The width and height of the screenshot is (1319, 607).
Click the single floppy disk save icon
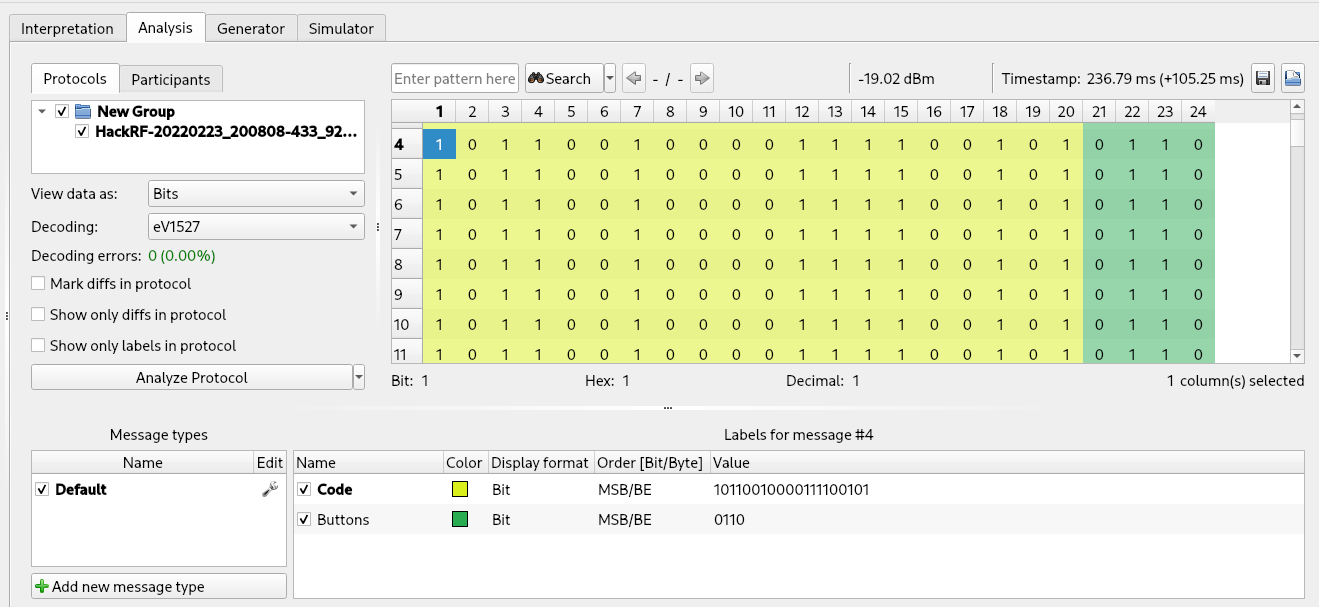(x=1263, y=79)
